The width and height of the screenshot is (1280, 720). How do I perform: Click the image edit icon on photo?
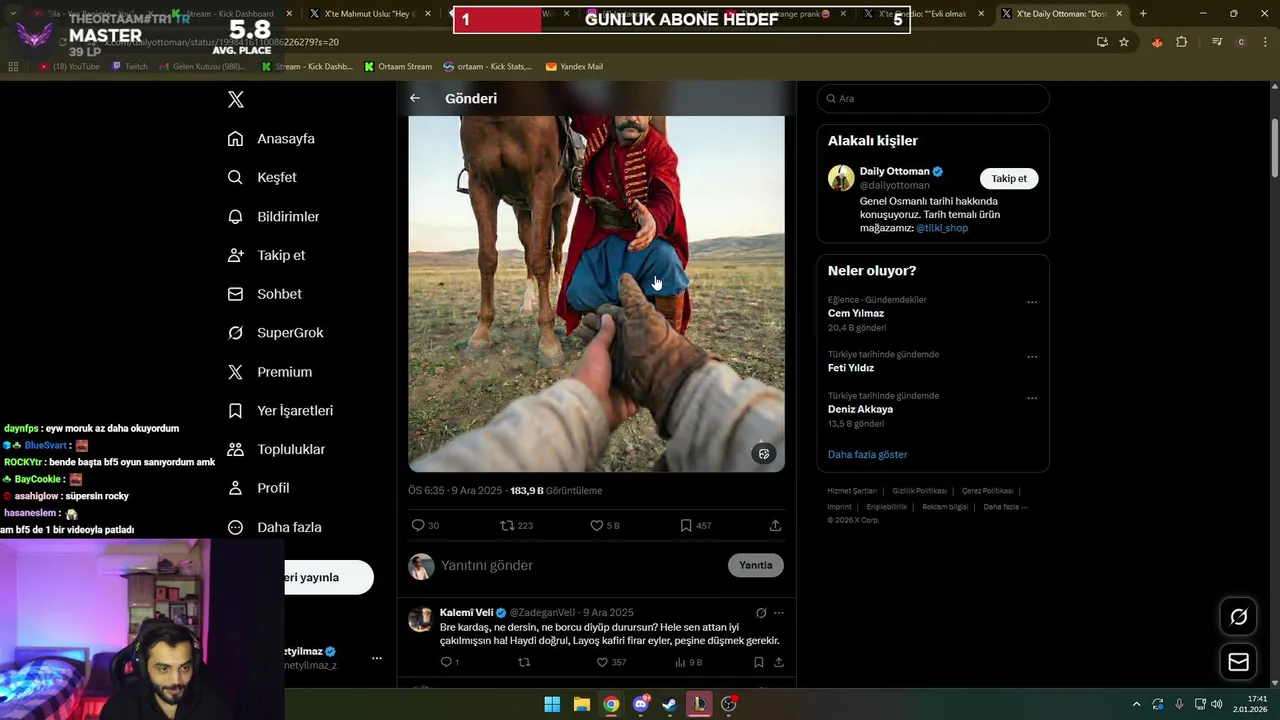tap(764, 454)
